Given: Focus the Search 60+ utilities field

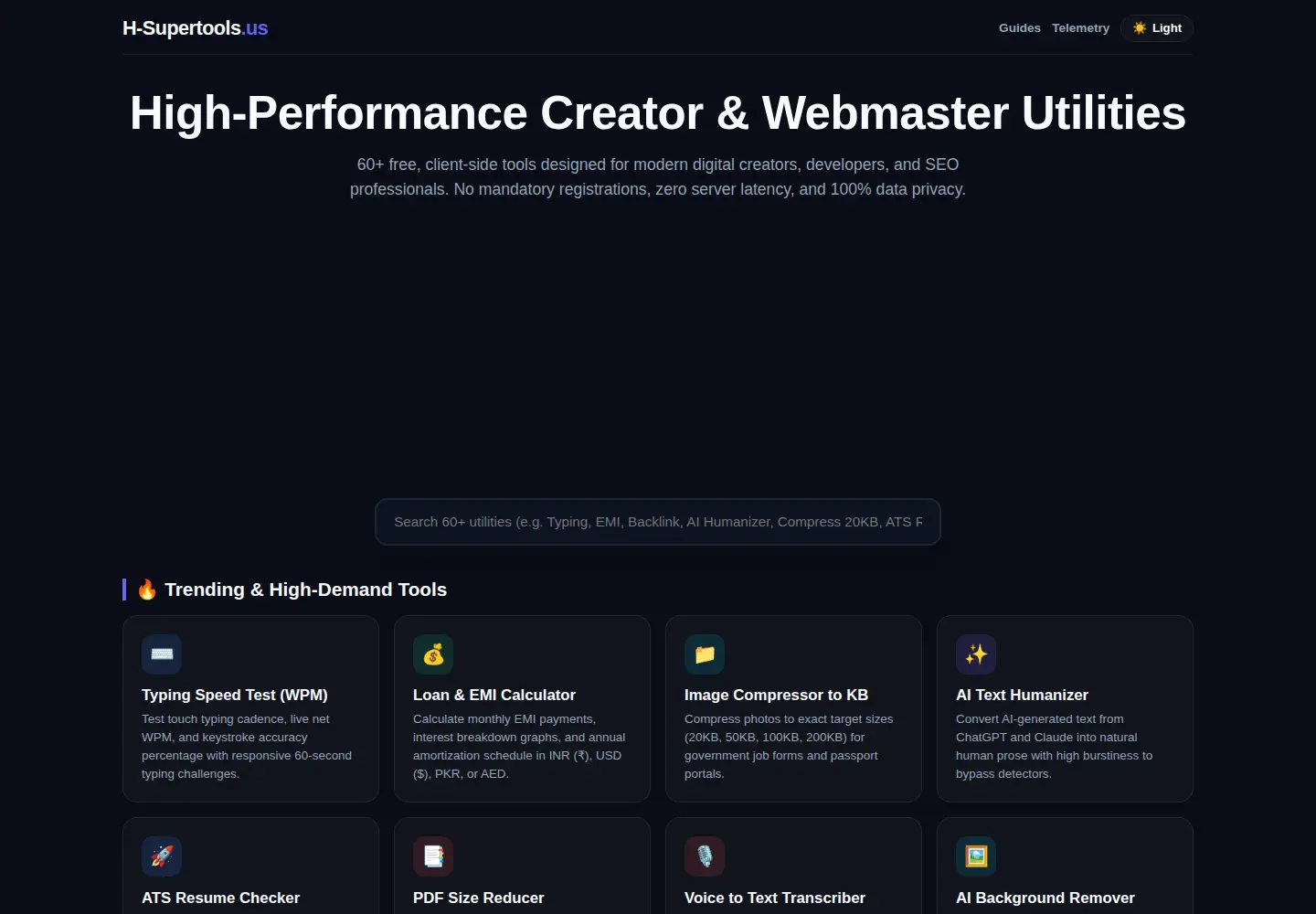Looking at the screenshot, I should [x=658, y=522].
